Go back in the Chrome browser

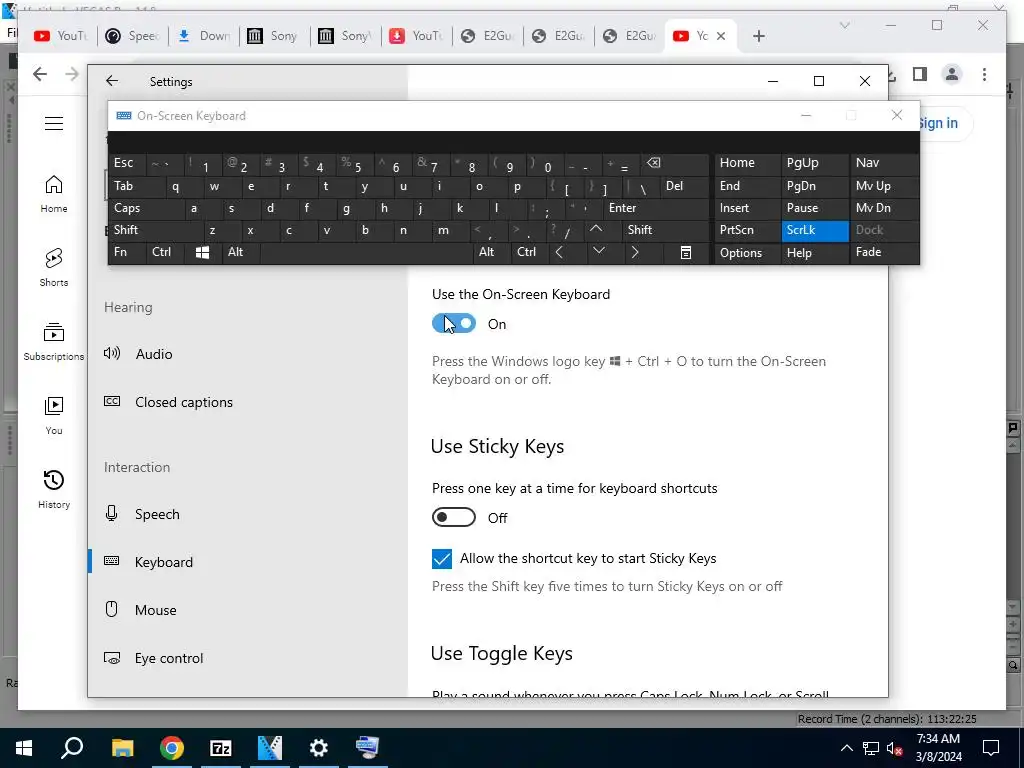click(x=40, y=74)
